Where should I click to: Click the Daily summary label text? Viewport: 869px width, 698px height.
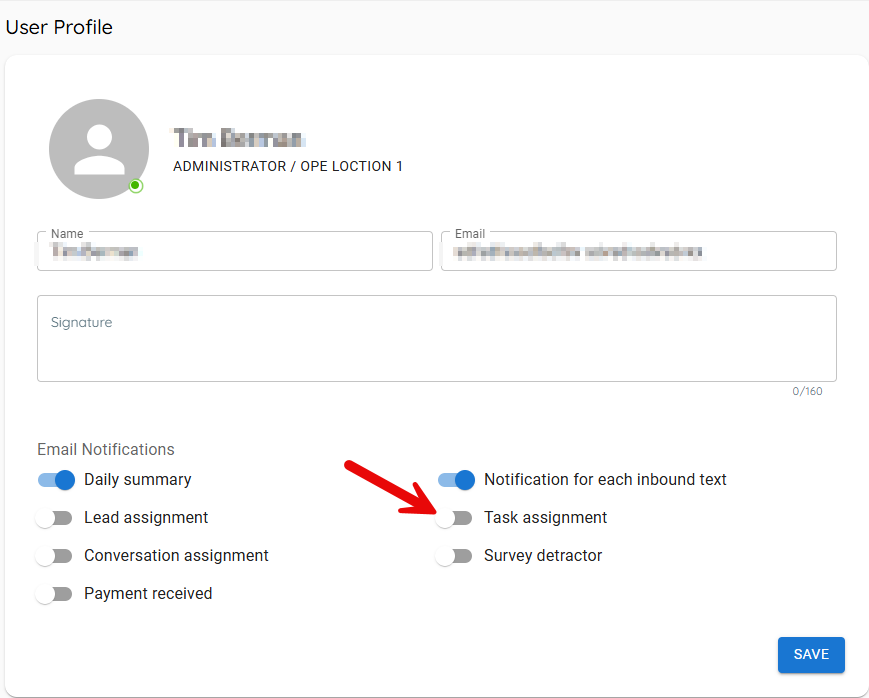(x=138, y=480)
